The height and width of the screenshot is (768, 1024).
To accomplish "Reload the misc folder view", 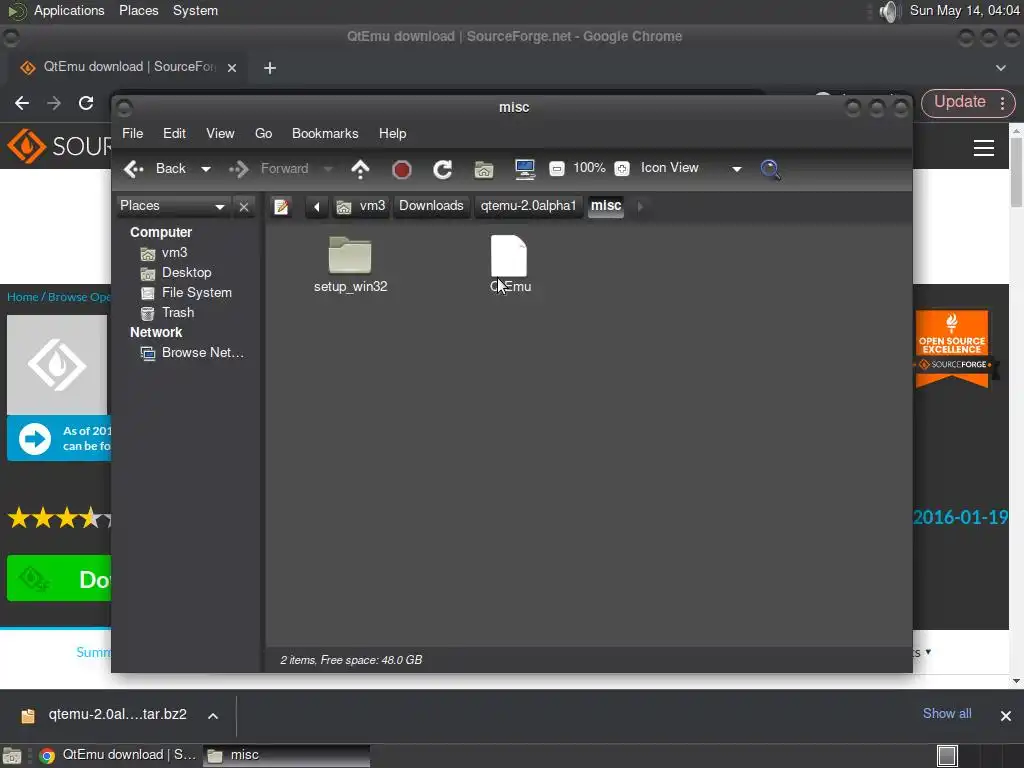I will tap(443, 170).
